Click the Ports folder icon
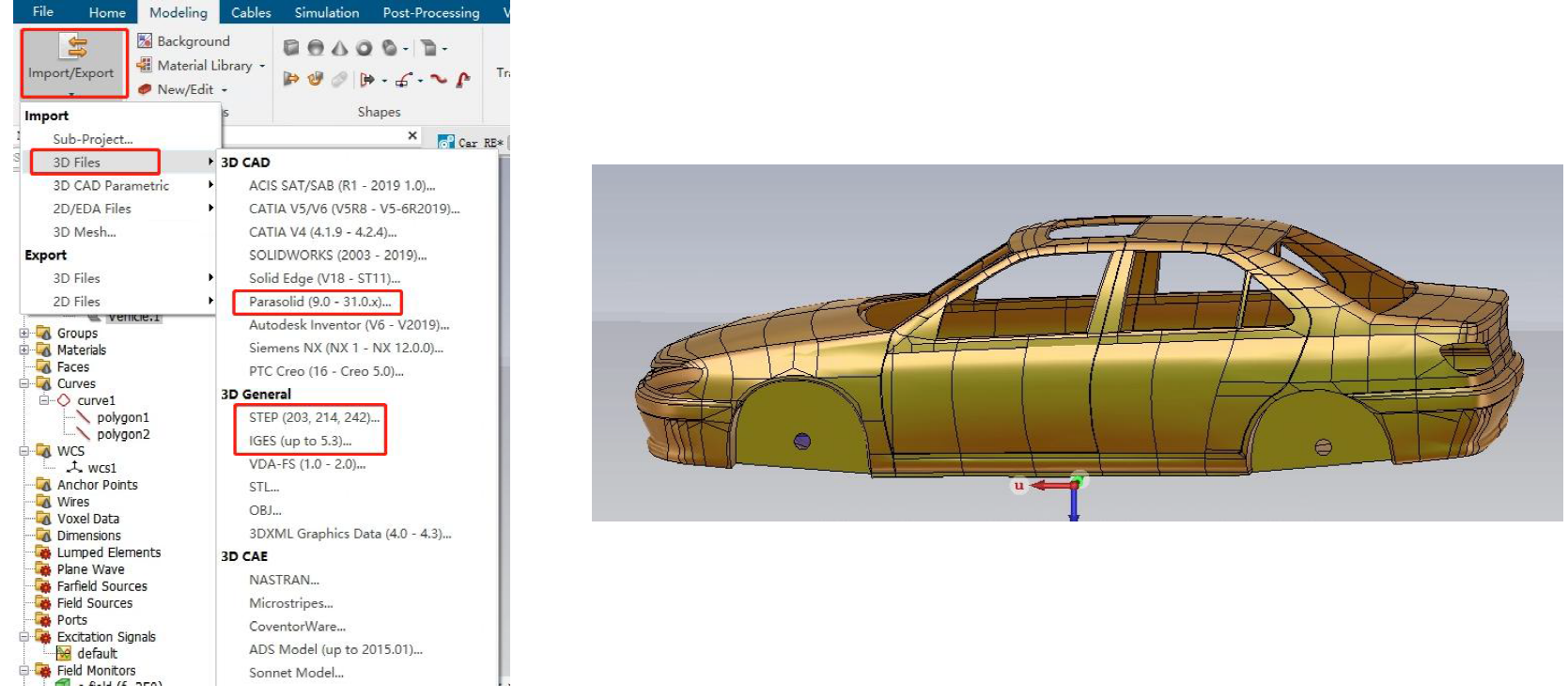This screenshot has height=700, width=1568. tap(43, 620)
